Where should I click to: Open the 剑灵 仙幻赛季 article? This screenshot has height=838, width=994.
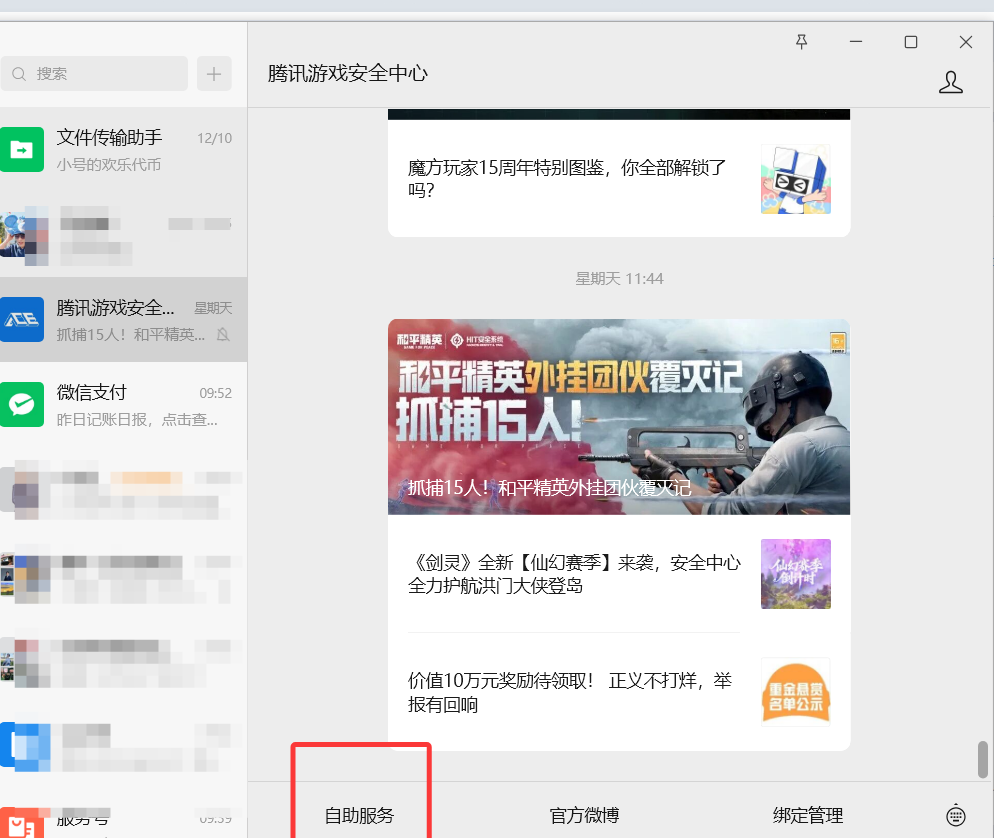pos(574,574)
